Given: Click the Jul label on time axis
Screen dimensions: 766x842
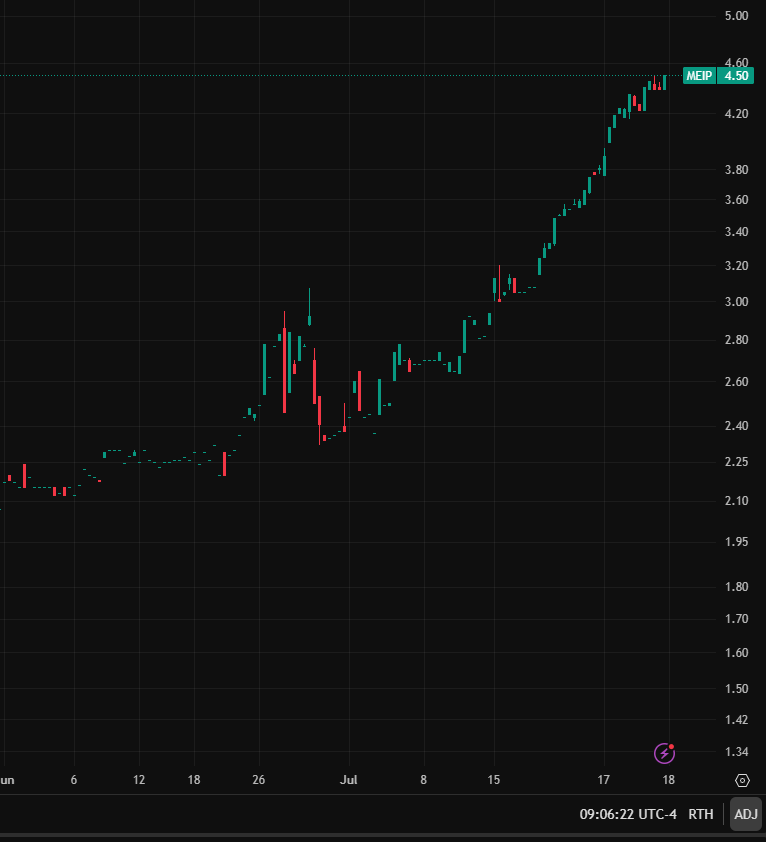Looking at the screenshot, I should click(349, 780).
